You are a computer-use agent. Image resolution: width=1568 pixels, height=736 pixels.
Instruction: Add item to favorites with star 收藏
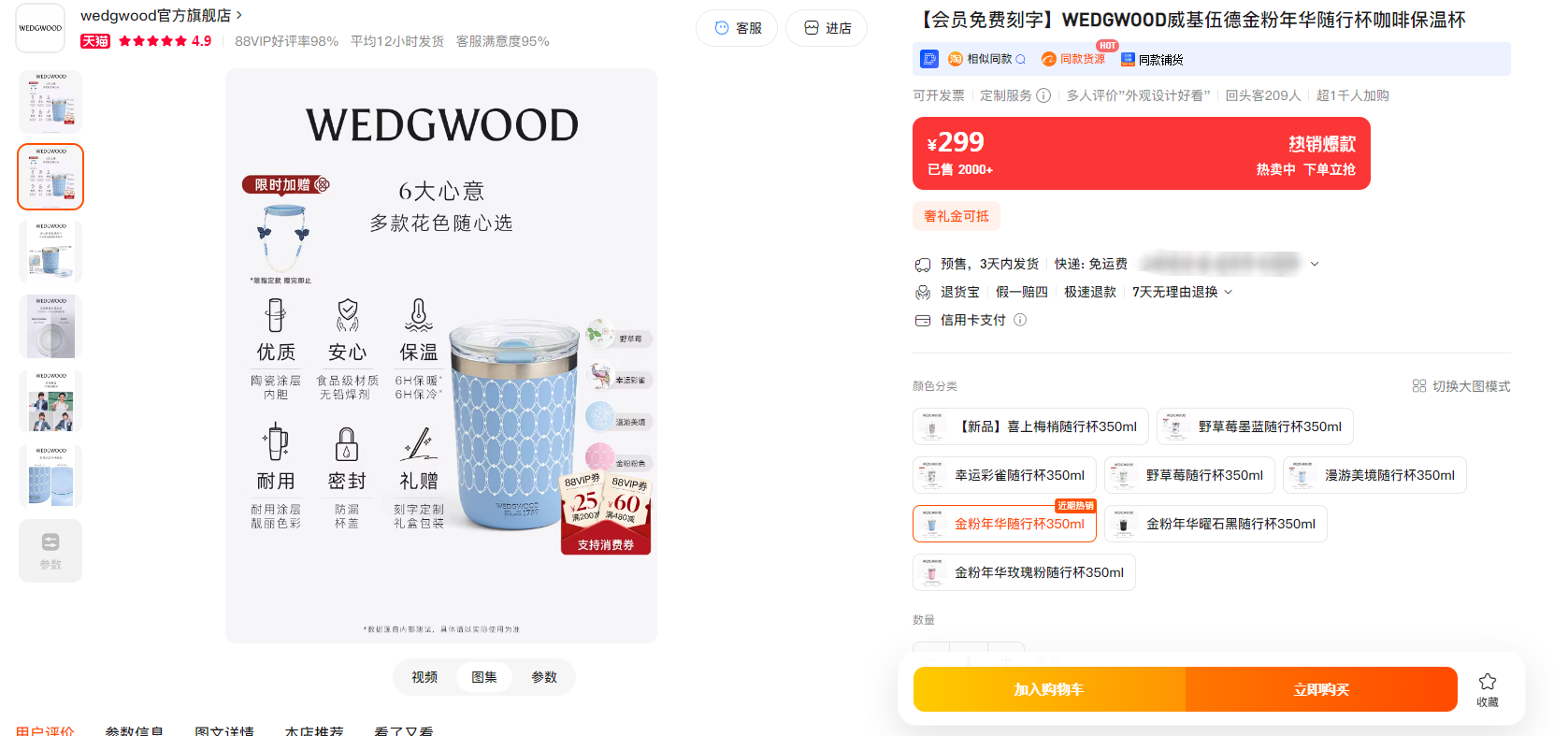(x=1488, y=689)
